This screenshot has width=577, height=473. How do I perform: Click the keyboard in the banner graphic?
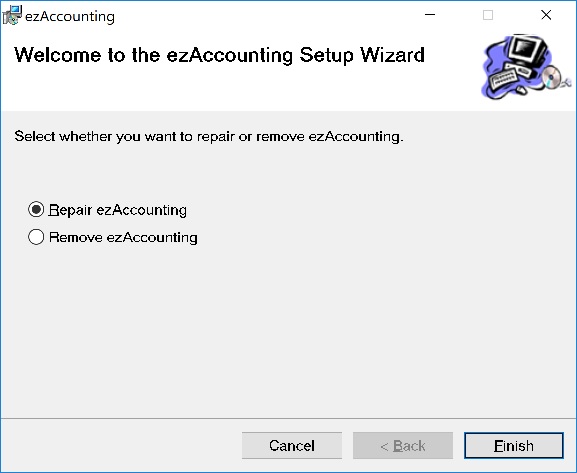pos(503,78)
